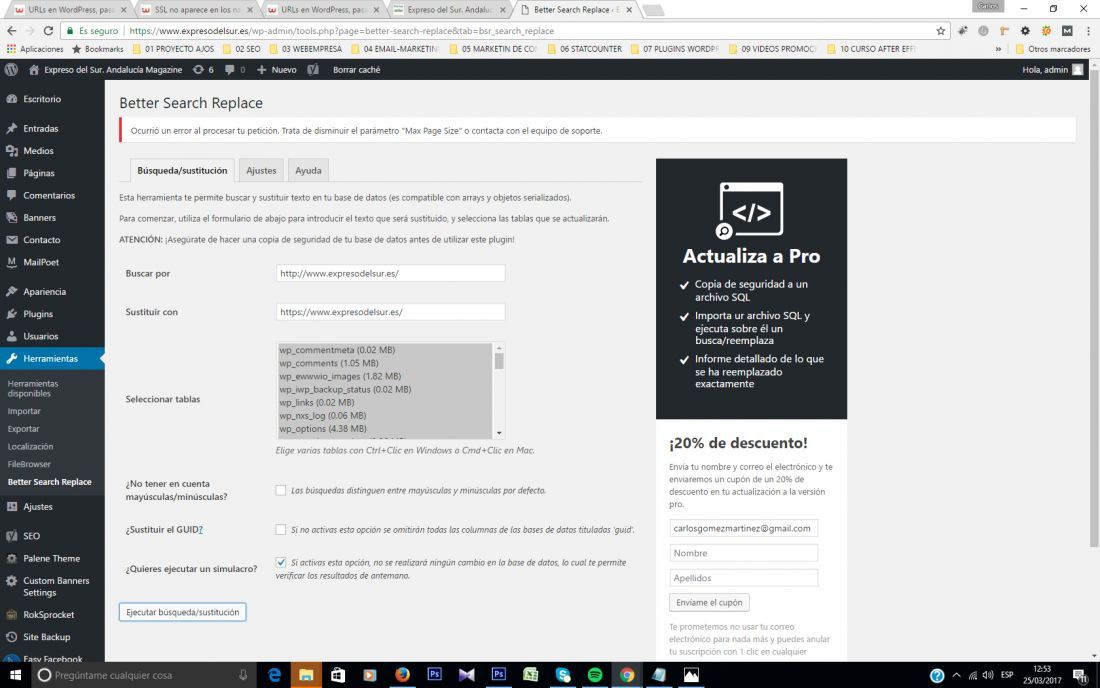Click the Yoast SEO icon in admin bar

(313, 69)
